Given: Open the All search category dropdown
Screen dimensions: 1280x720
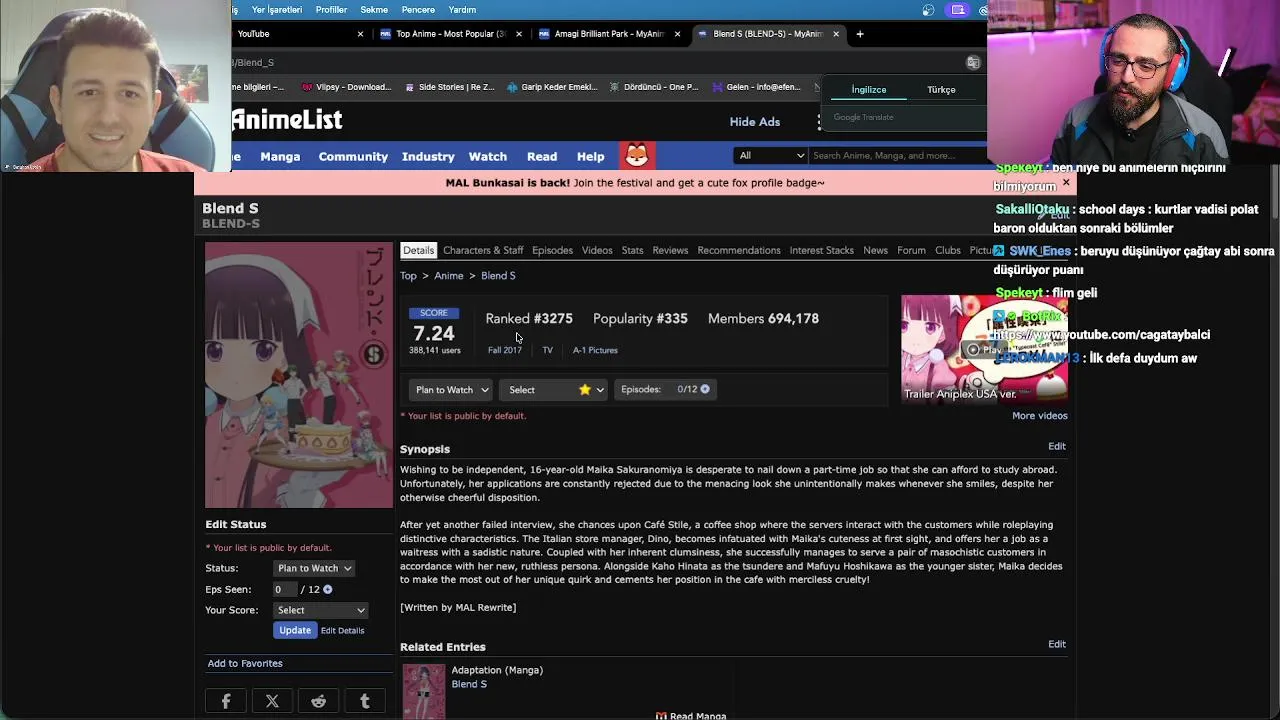Looking at the screenshot, I should (x=769, y=156).
